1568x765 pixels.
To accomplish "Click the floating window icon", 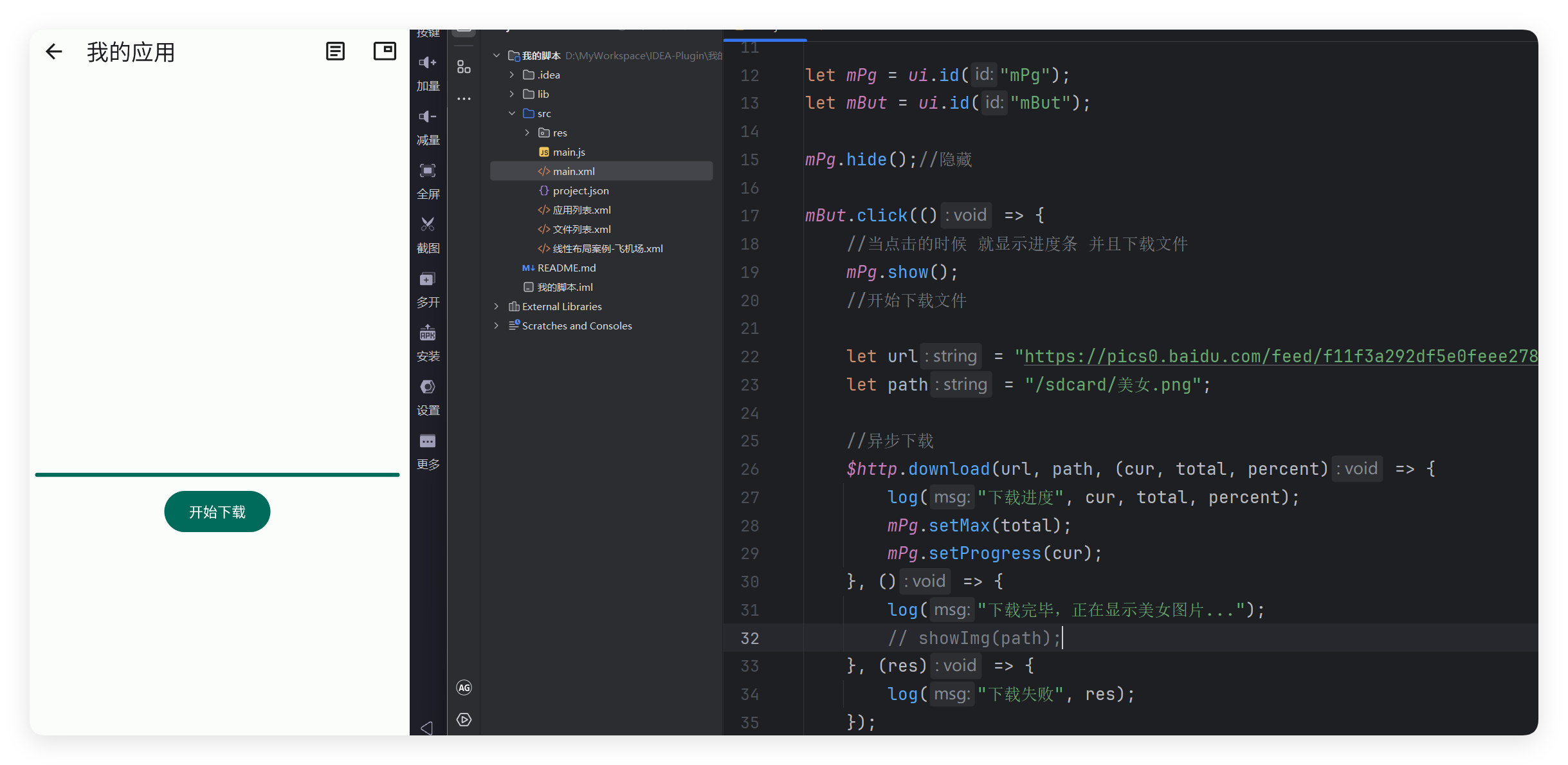I will coord(385,51).
